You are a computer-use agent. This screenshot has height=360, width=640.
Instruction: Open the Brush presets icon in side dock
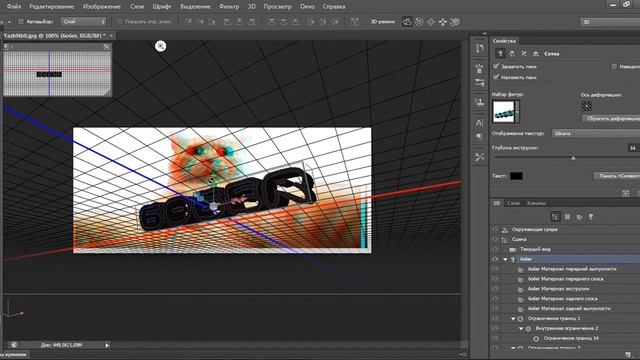480,69
